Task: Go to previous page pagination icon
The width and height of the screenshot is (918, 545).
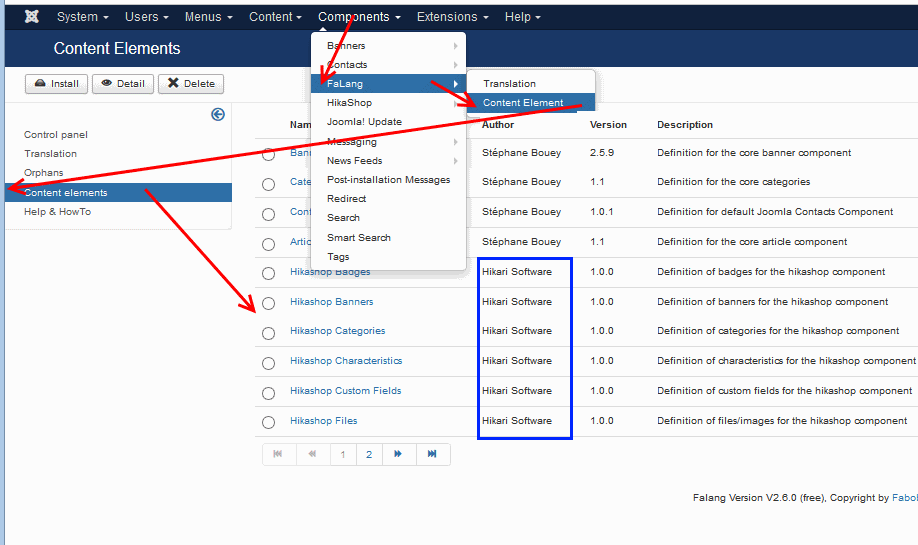Action: click(x=313, y=454)
